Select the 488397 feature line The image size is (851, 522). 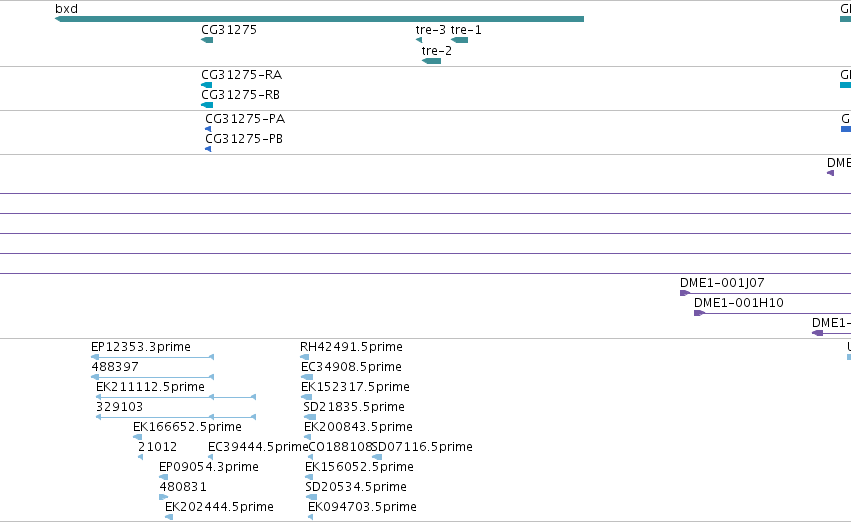(x=153, y=377)
